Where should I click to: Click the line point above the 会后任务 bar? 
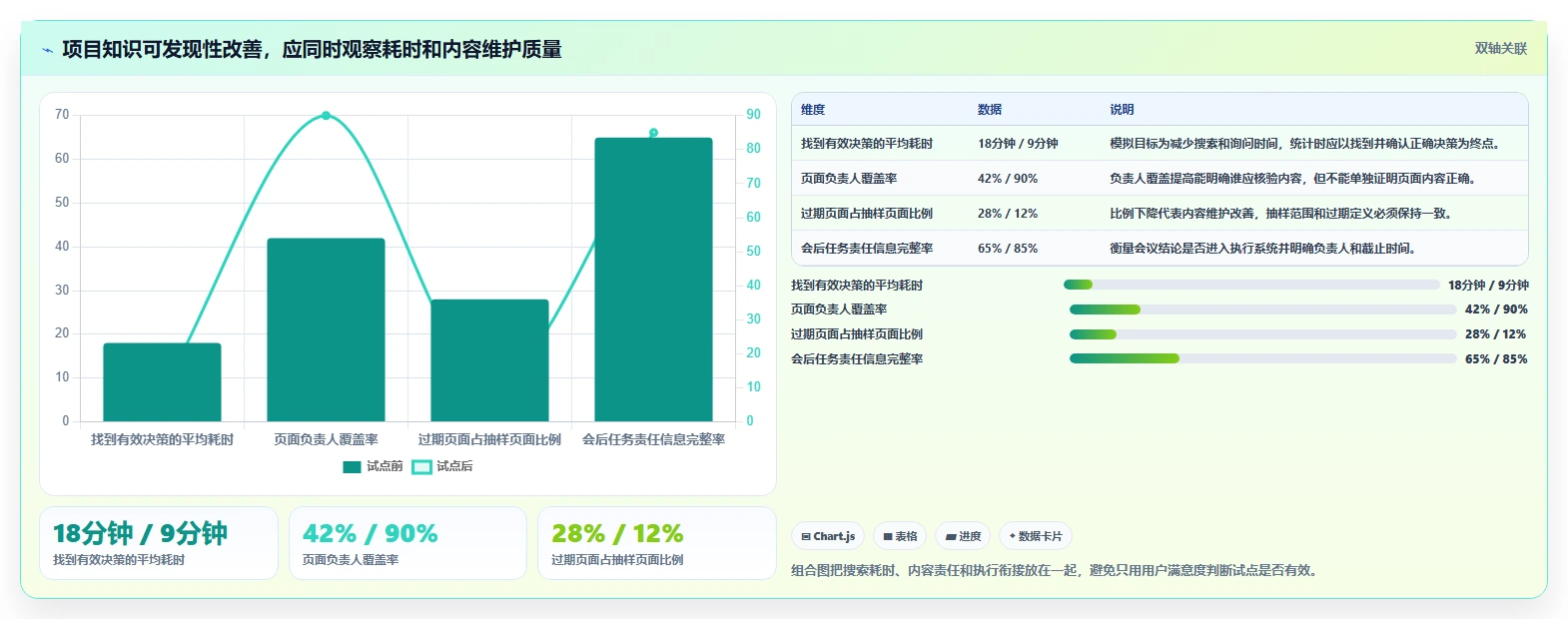click(x=653, y=133)
